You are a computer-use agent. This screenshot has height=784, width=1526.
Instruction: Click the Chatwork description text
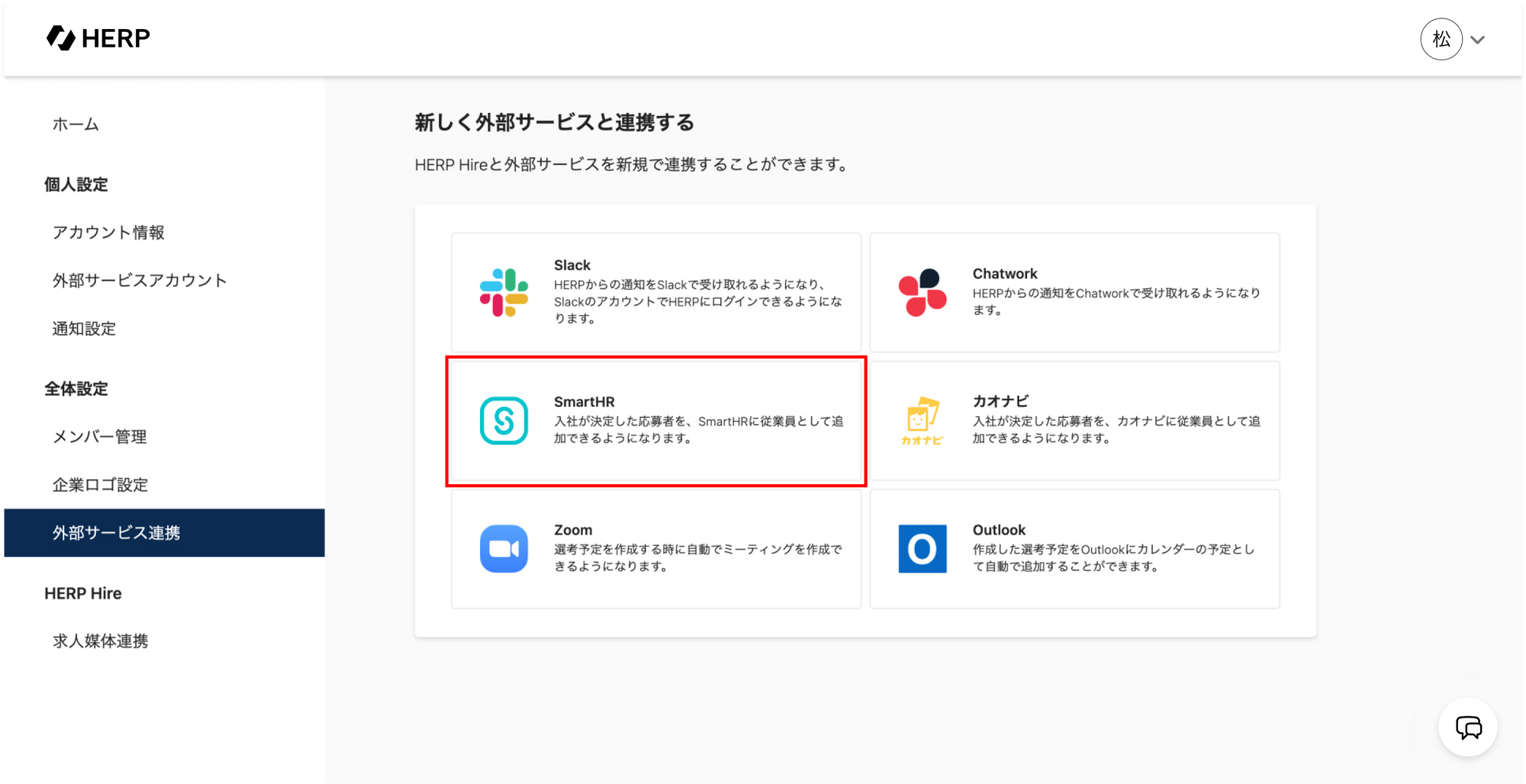[1116, 301]
